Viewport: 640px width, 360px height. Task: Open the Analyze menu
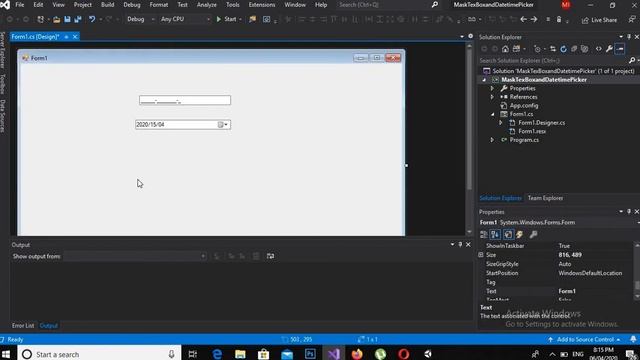(207, 5)
